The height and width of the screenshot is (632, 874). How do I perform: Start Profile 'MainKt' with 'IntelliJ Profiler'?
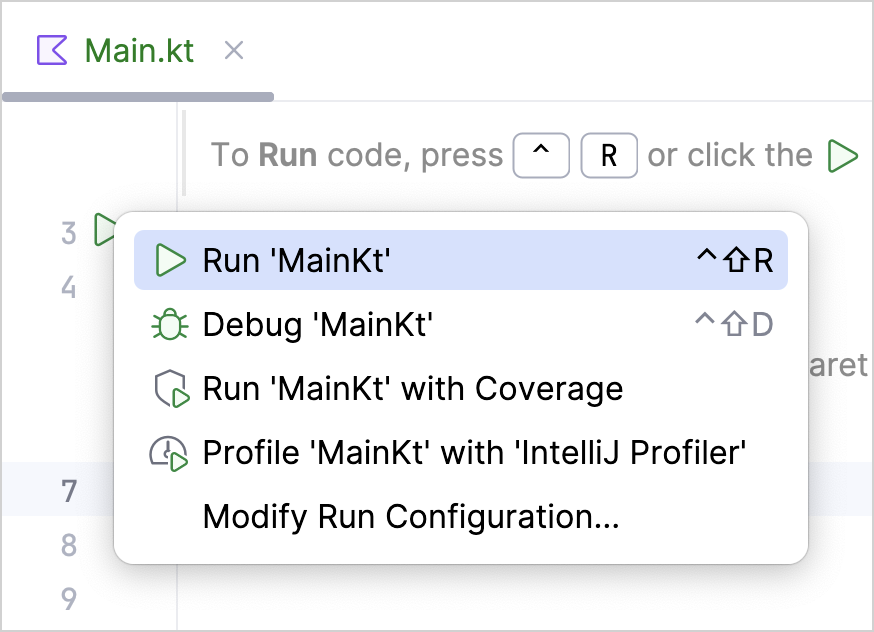click(474, 453)
